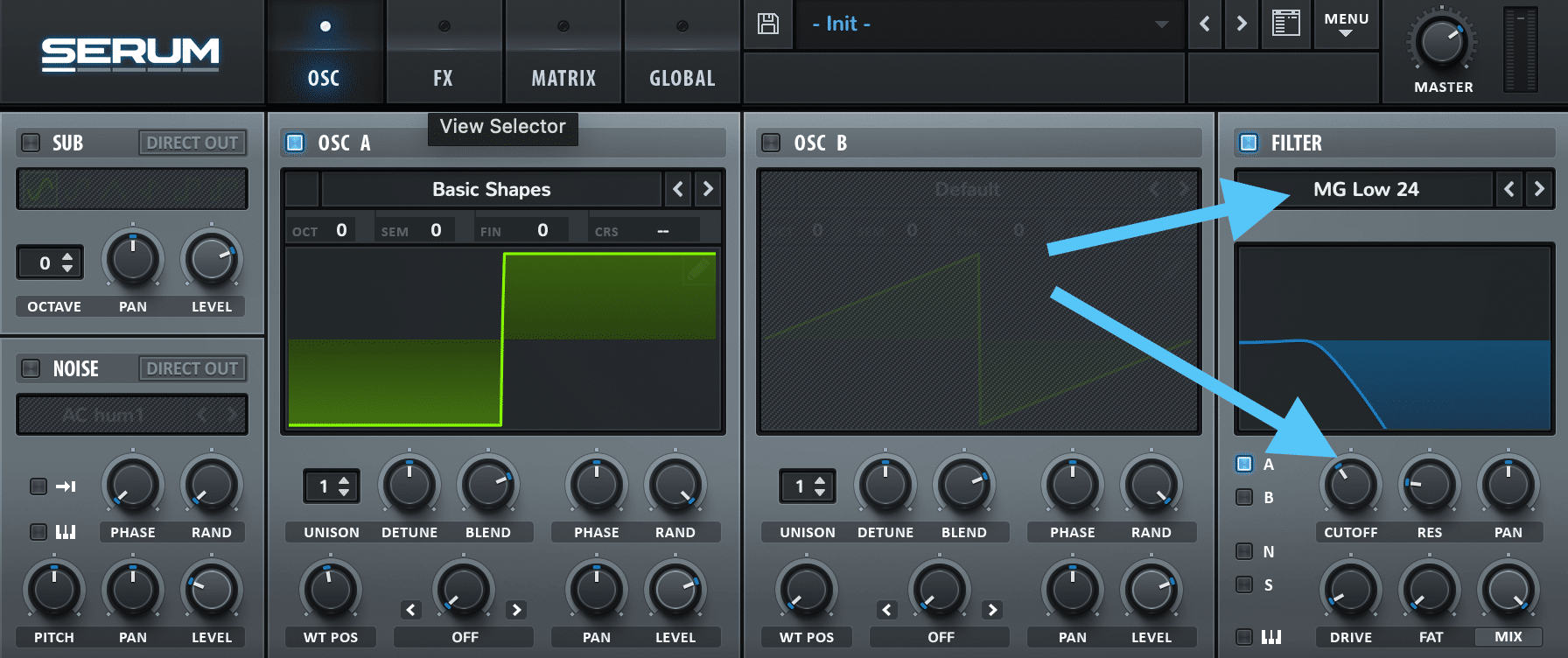This screenshot has height=658, width=1568.
Task: Click the SUB PAN knob
Action: click(x=133, y=260)
